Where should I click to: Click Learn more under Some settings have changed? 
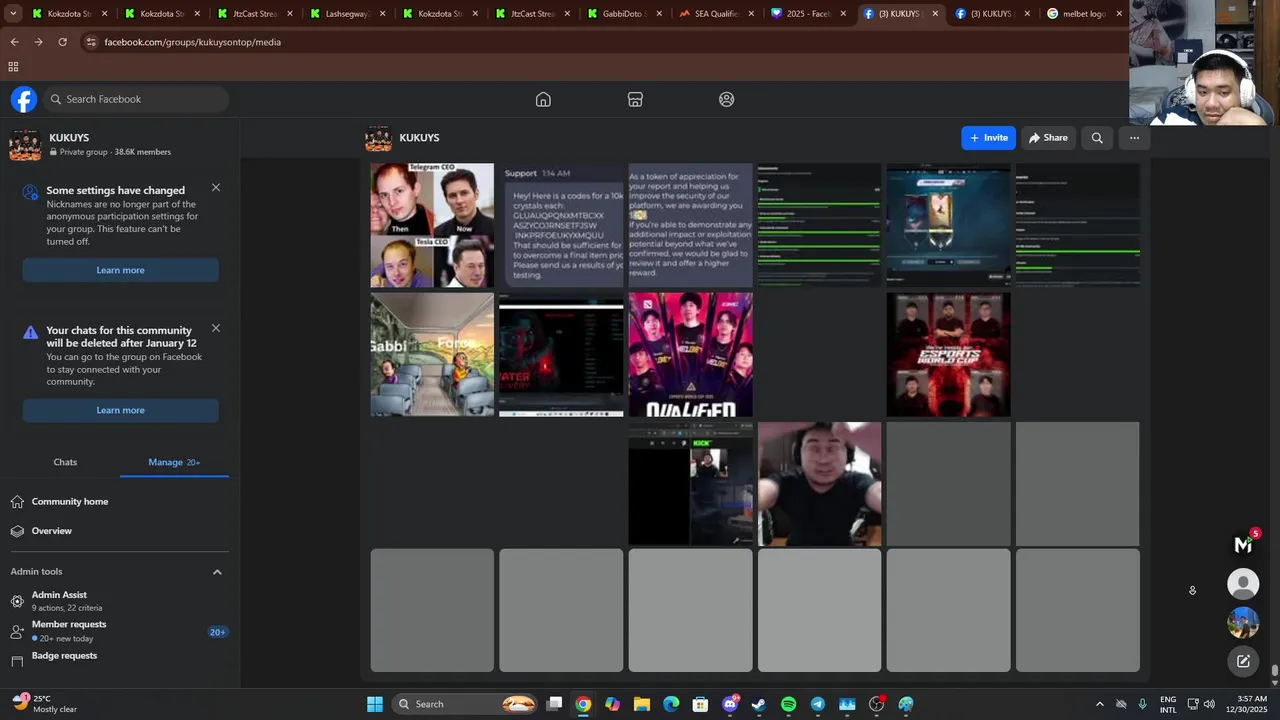(120, 270)
